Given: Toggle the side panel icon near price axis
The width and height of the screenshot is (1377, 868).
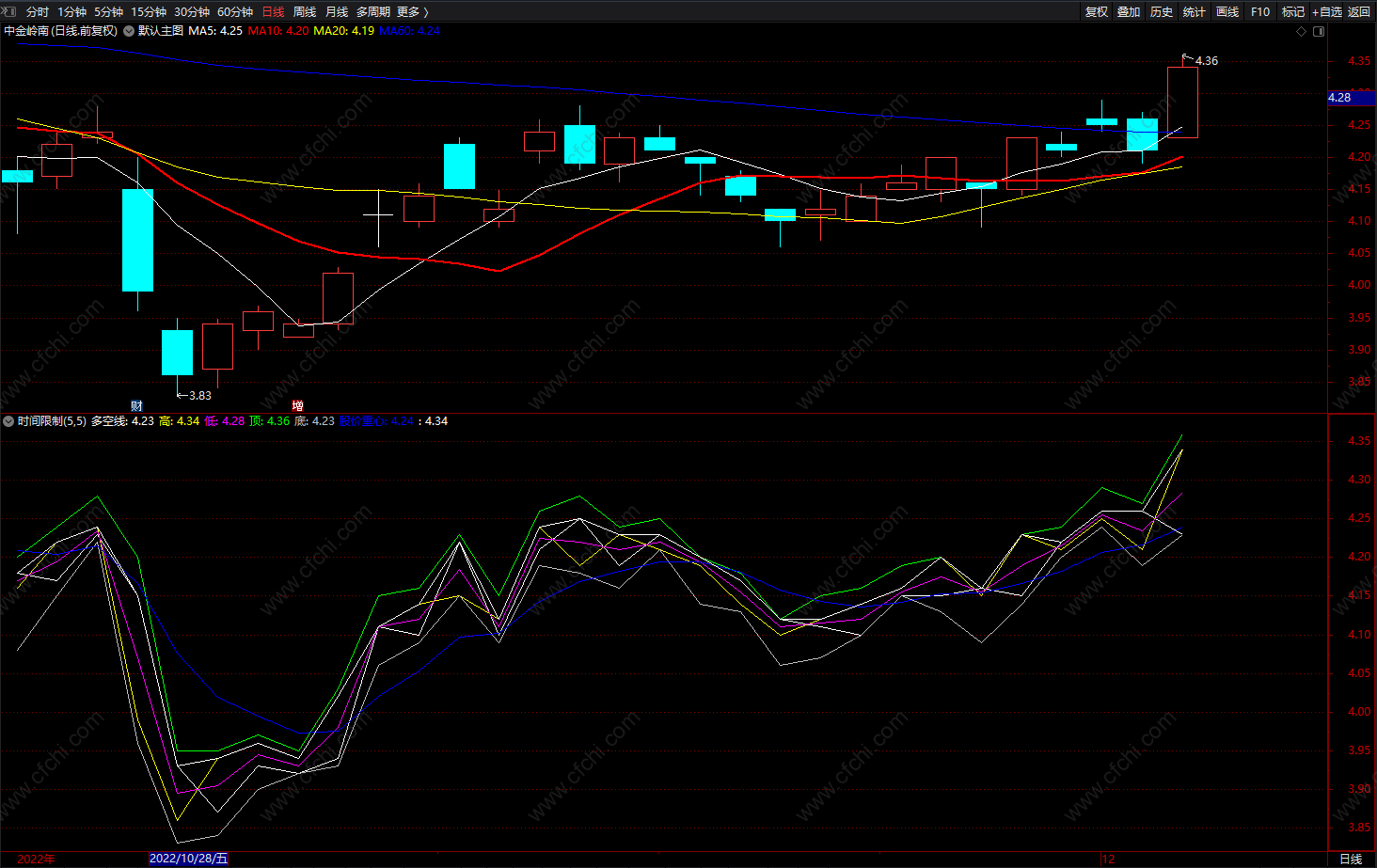Looking at the screenshot, I should point(1319,31).
